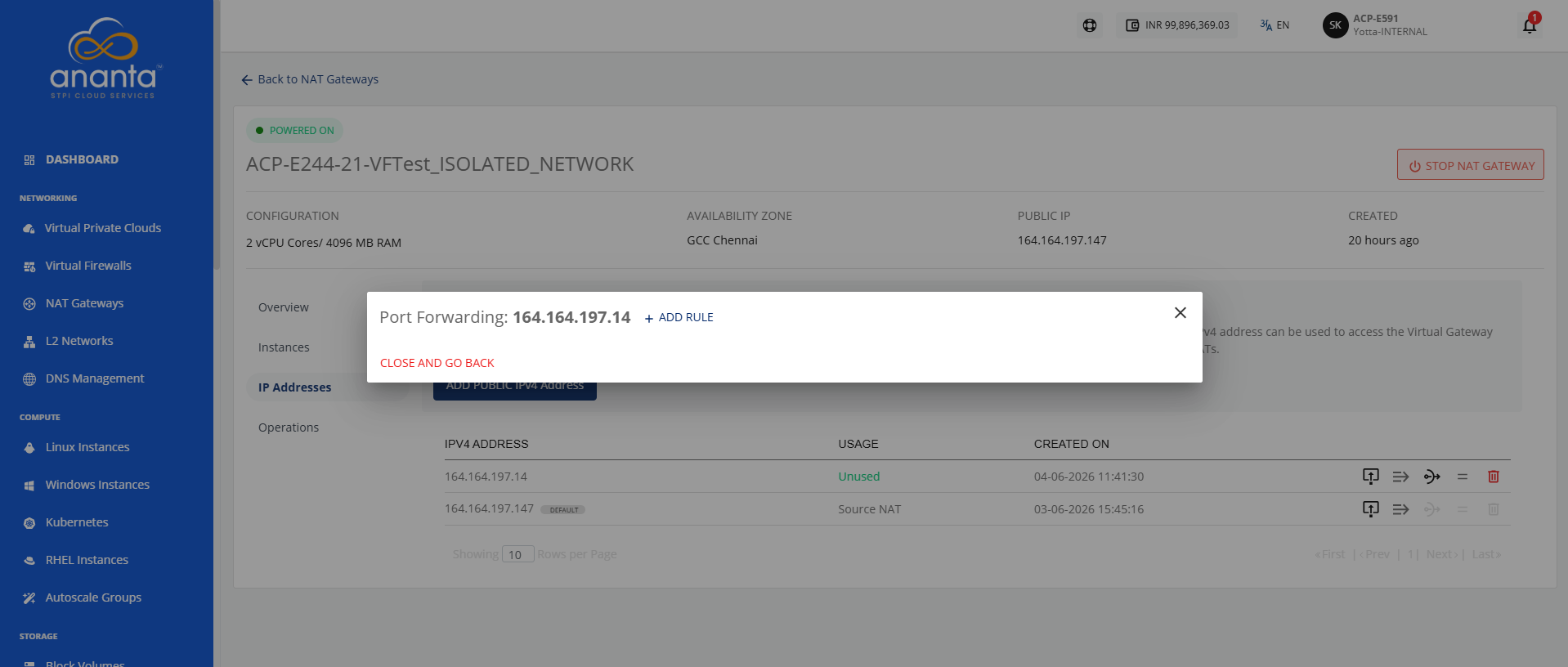Open Virtual Private Clouds
Image resolution: width=1568 pixels, height=667 pixels.
click(102, 228)
